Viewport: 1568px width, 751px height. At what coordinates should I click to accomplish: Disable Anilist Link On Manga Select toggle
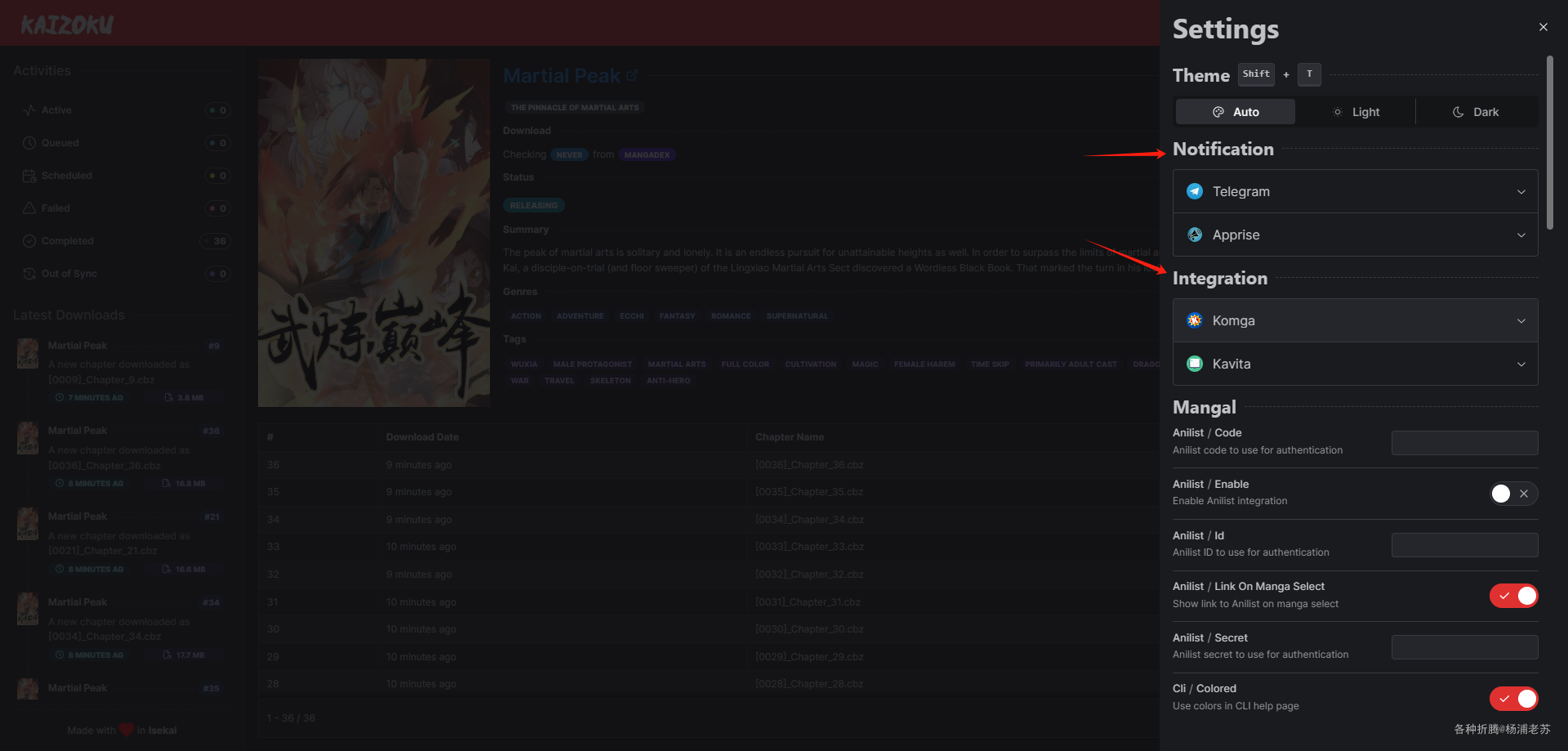pyautogui.click(x=1513, y=596)
